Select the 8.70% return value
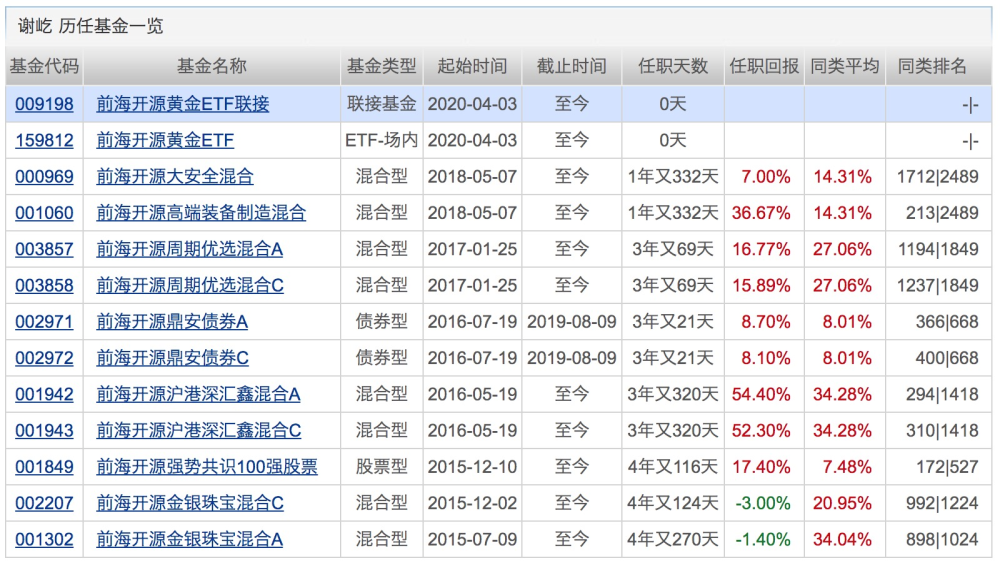 pos(765,322)
